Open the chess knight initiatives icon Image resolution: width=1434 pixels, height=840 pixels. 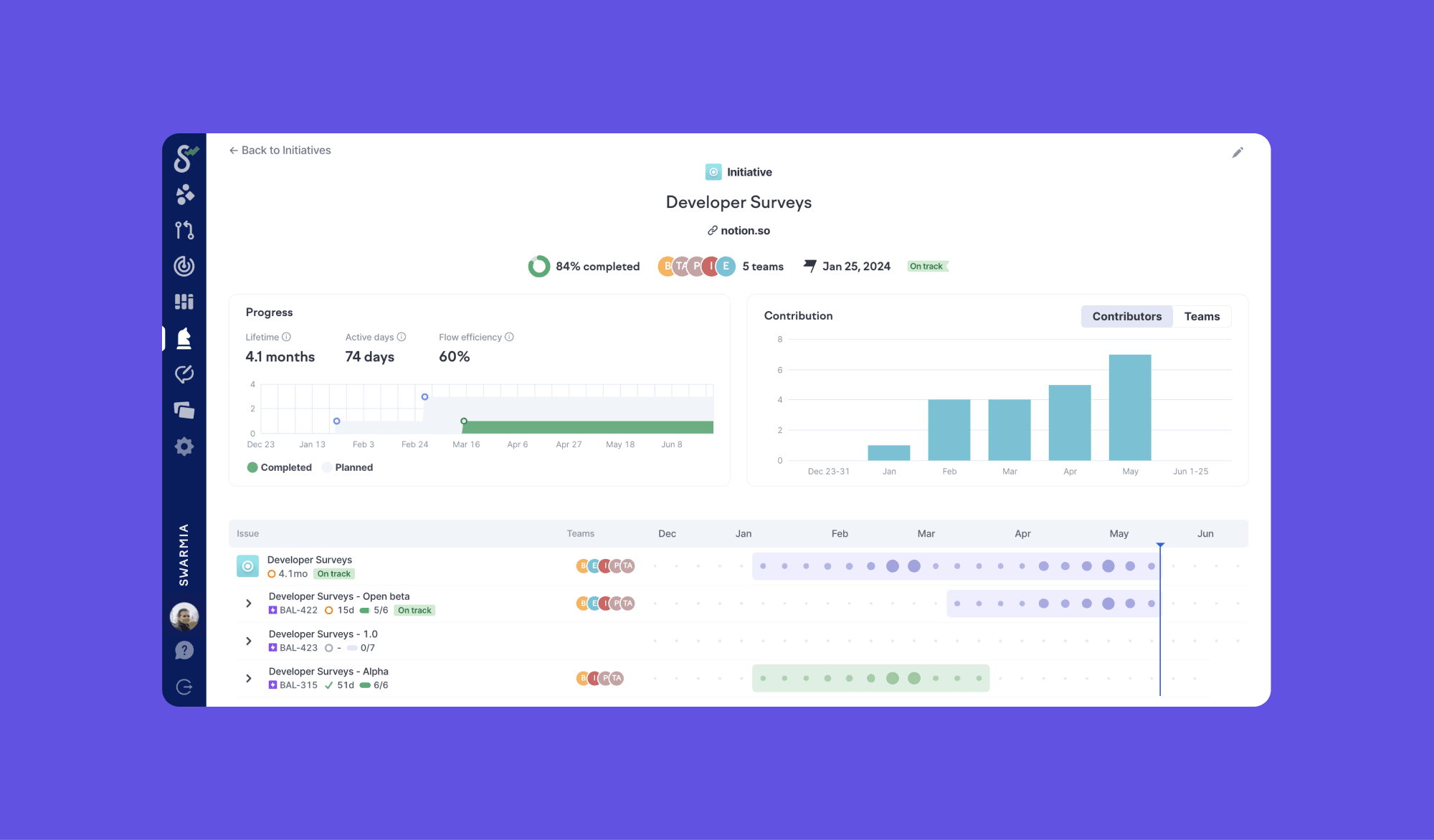click(x=184, y=338)
